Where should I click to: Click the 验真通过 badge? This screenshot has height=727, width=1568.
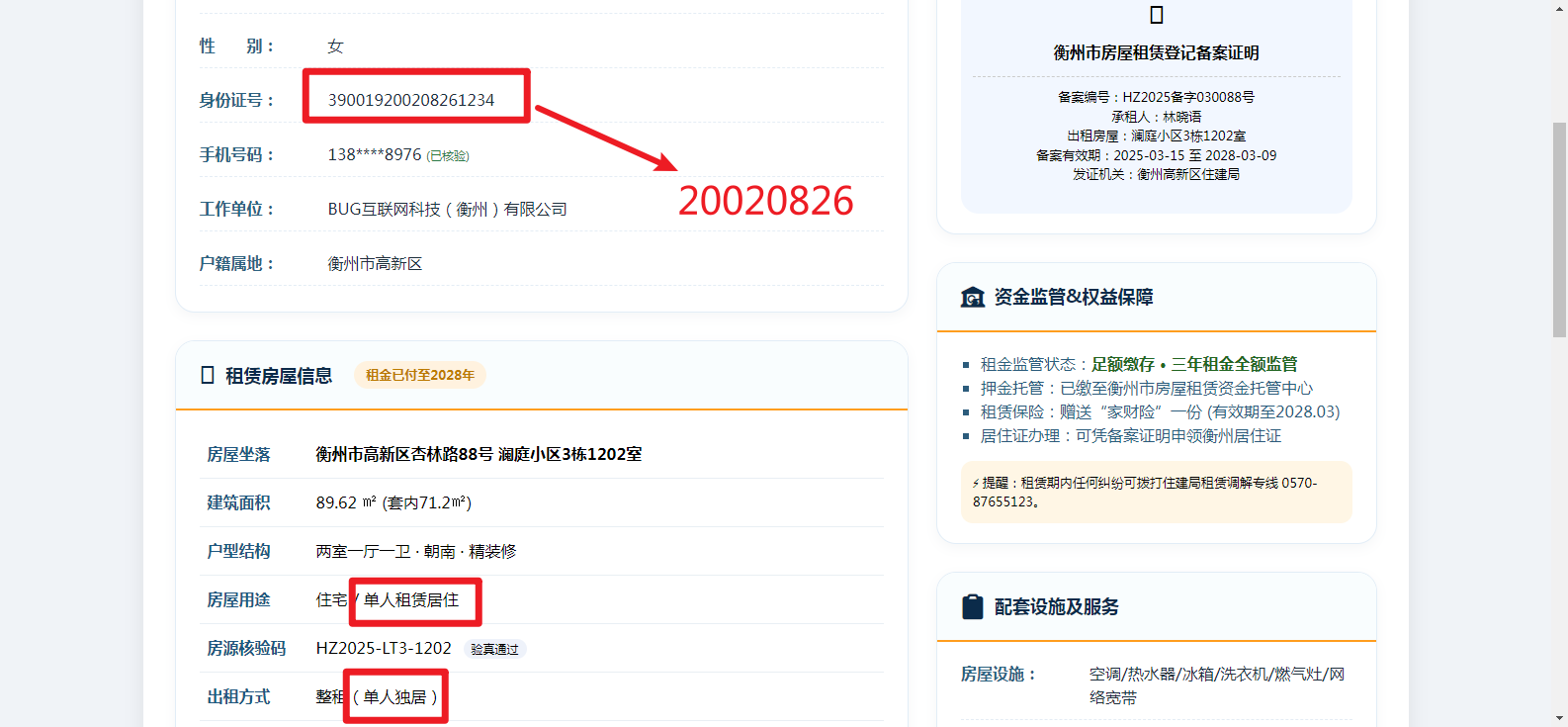coord(494,649)
